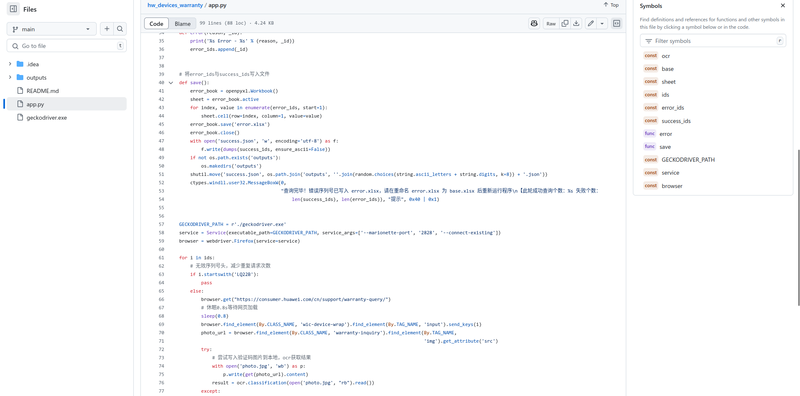
Task: Click line number 57
Action: click(x=161, y=224)
